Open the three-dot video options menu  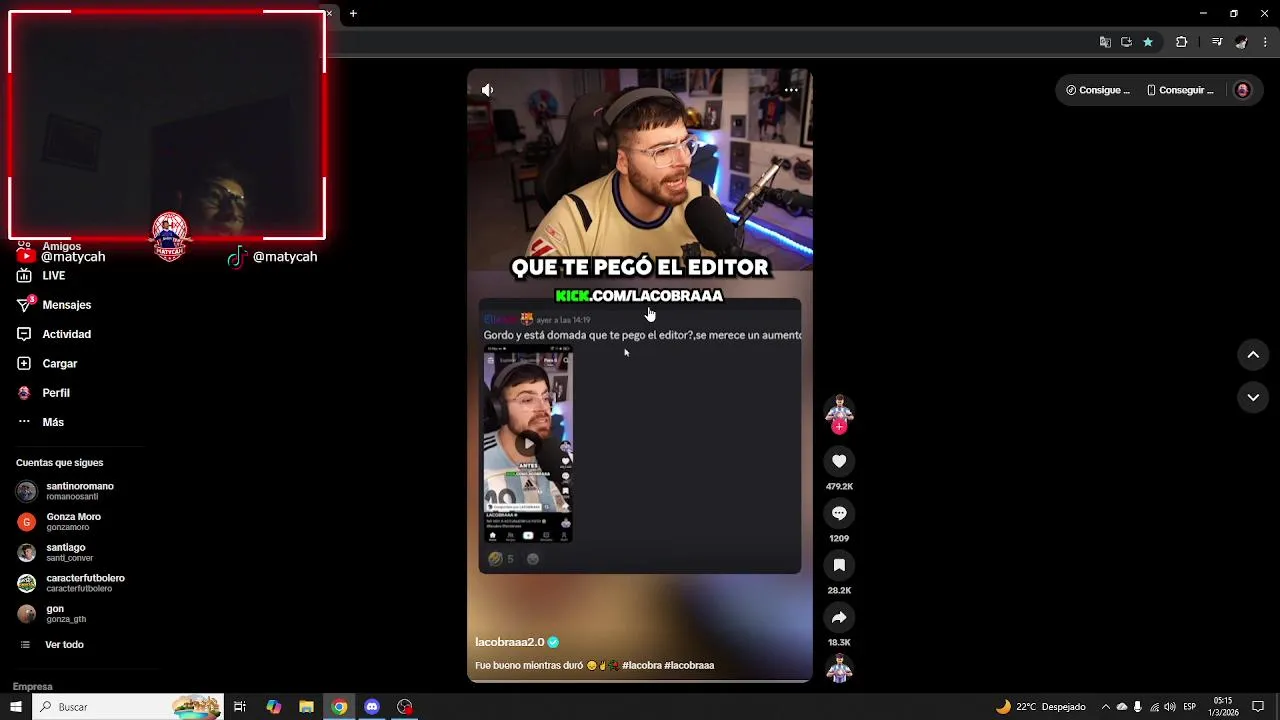[x=791, y=90]
